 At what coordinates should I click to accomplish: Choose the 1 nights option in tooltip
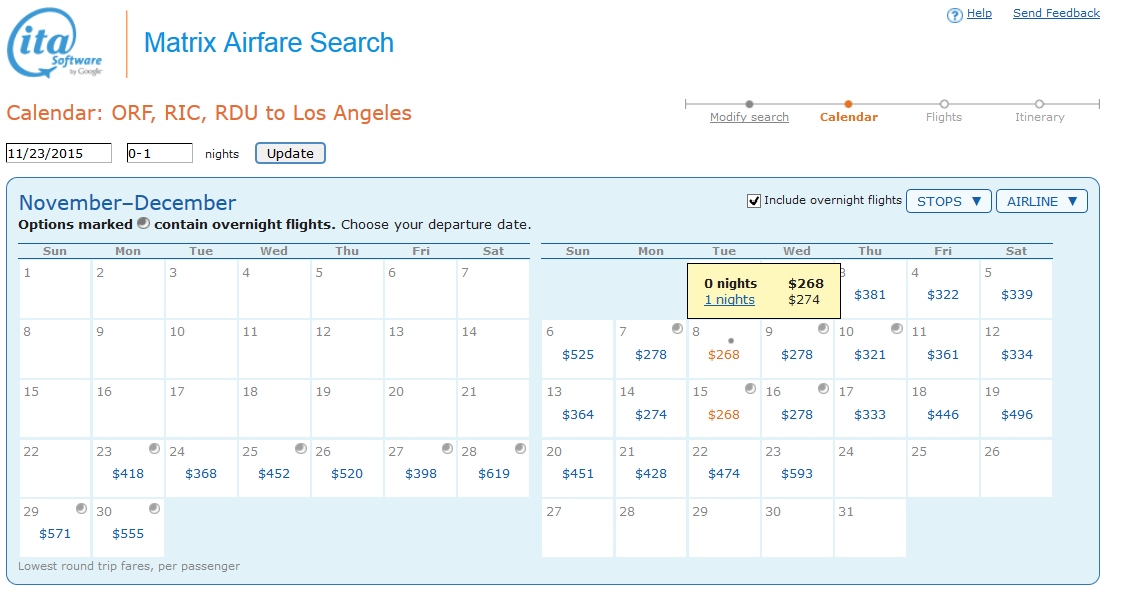tap(729, 300)
